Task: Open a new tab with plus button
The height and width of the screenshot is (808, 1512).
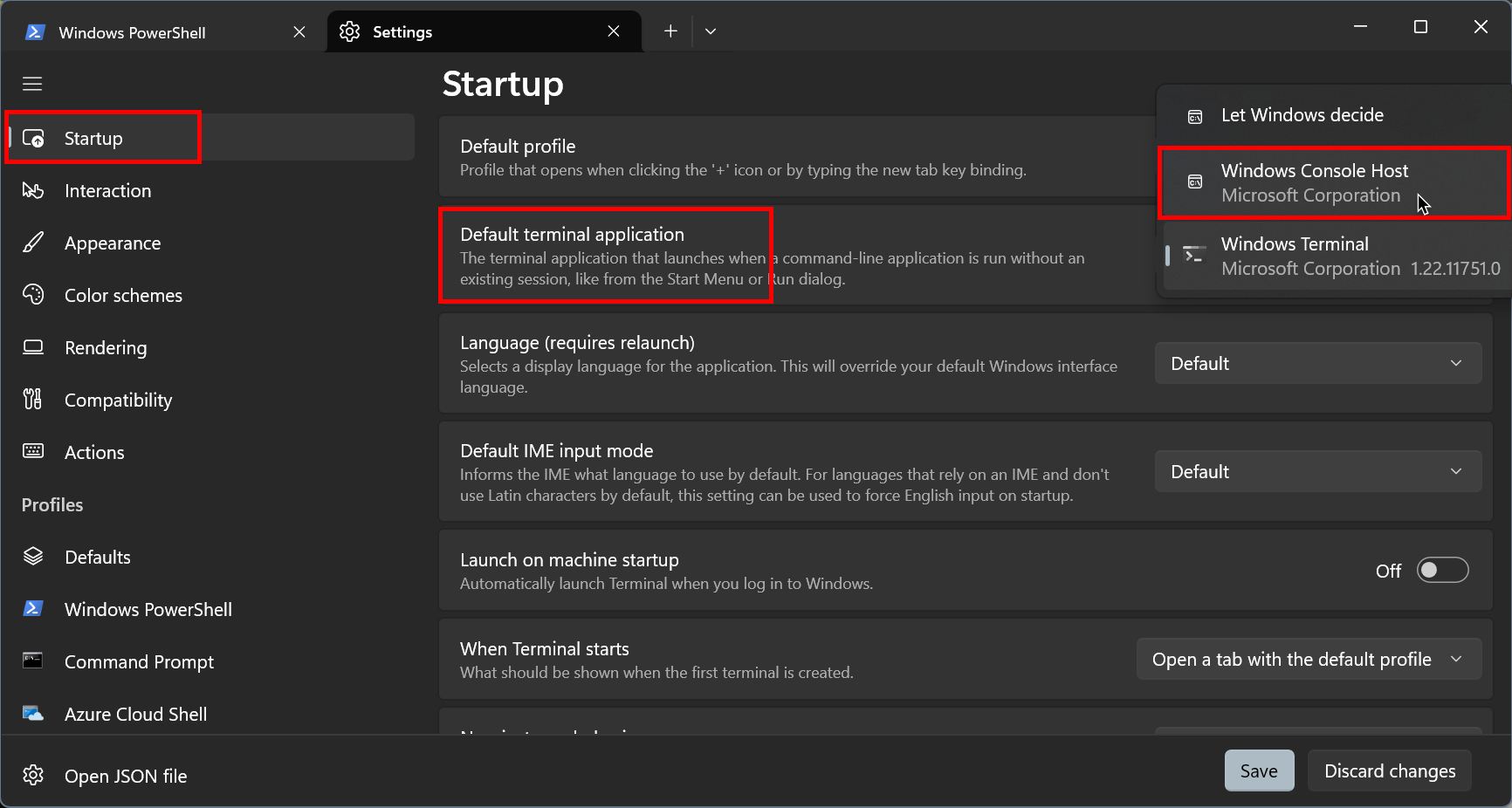Action: click(670, 31)
